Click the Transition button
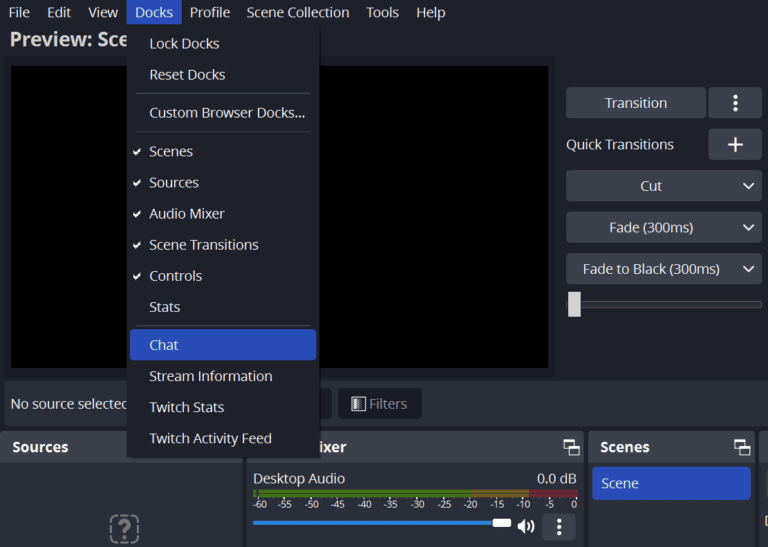 coord(636,103)
